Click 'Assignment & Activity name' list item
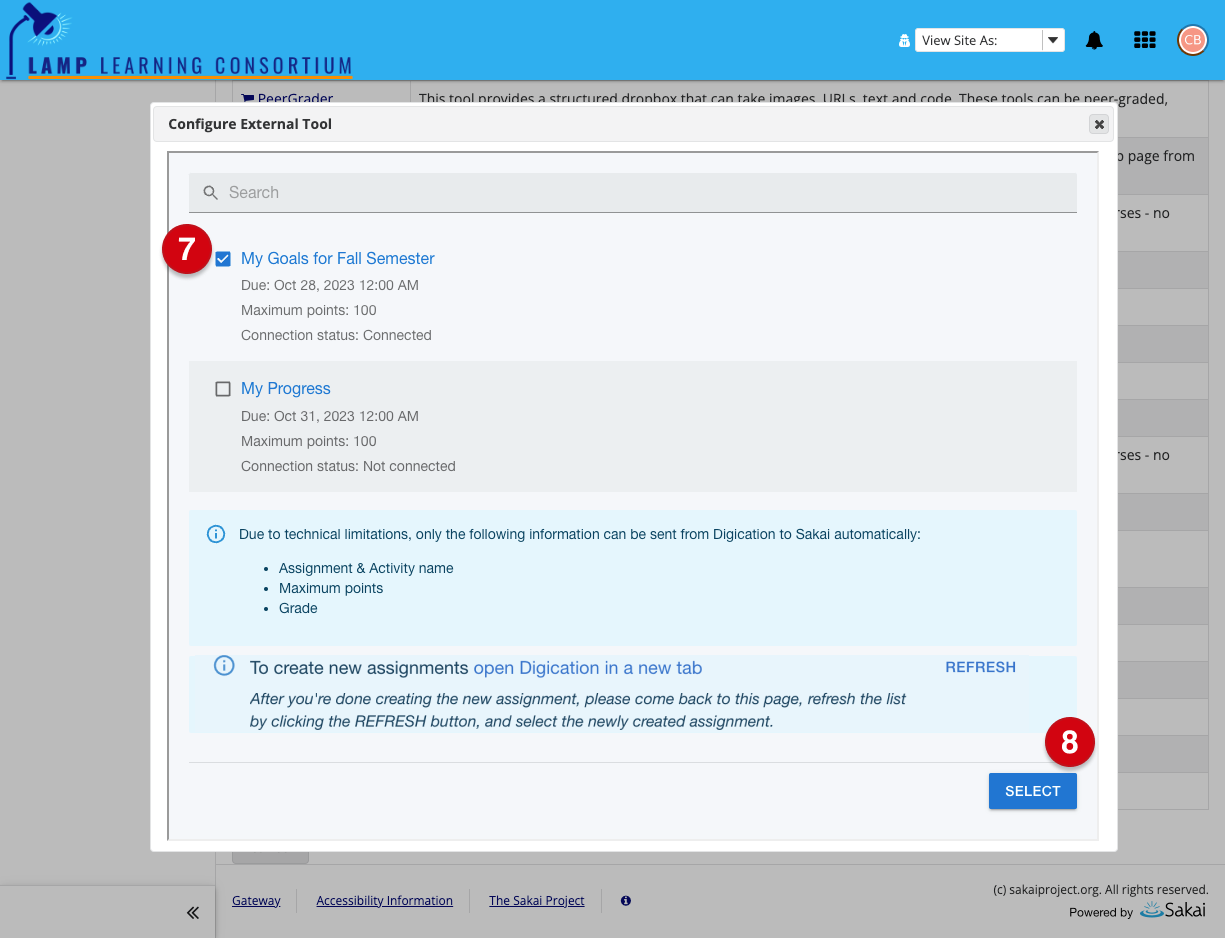 click(366, 568)
